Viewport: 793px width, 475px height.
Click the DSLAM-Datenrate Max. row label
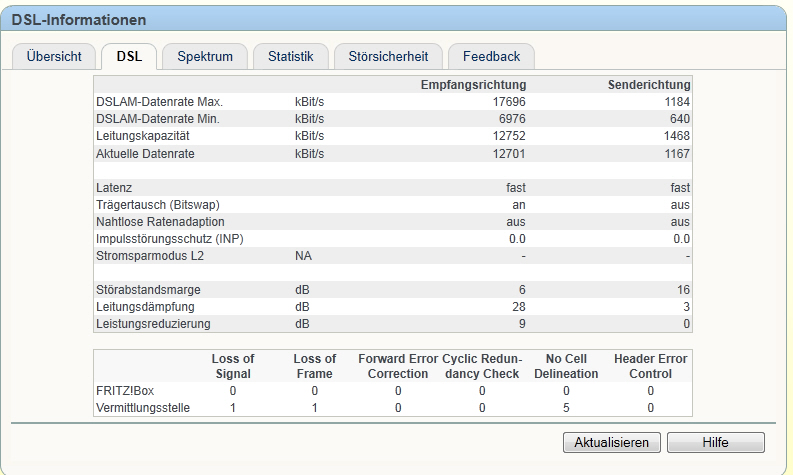[159, 102]
